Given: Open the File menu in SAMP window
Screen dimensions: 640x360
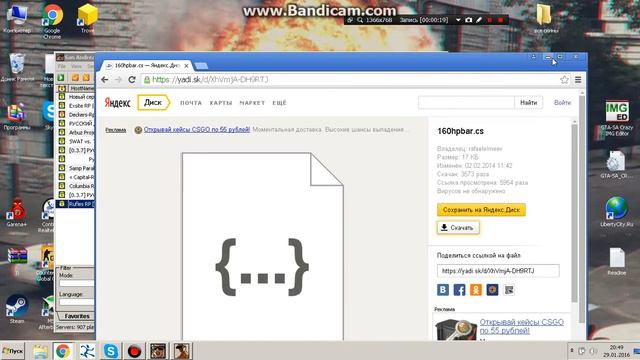Looking at the screenshot, I should (62, 66).
